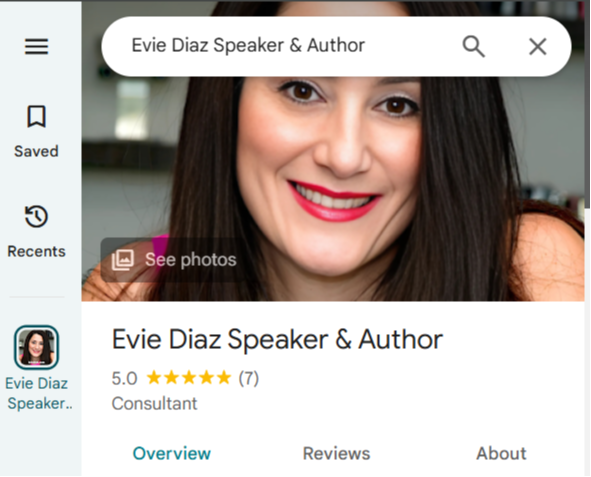Select the Evie Diaz sidebar thumbnail

36,347
